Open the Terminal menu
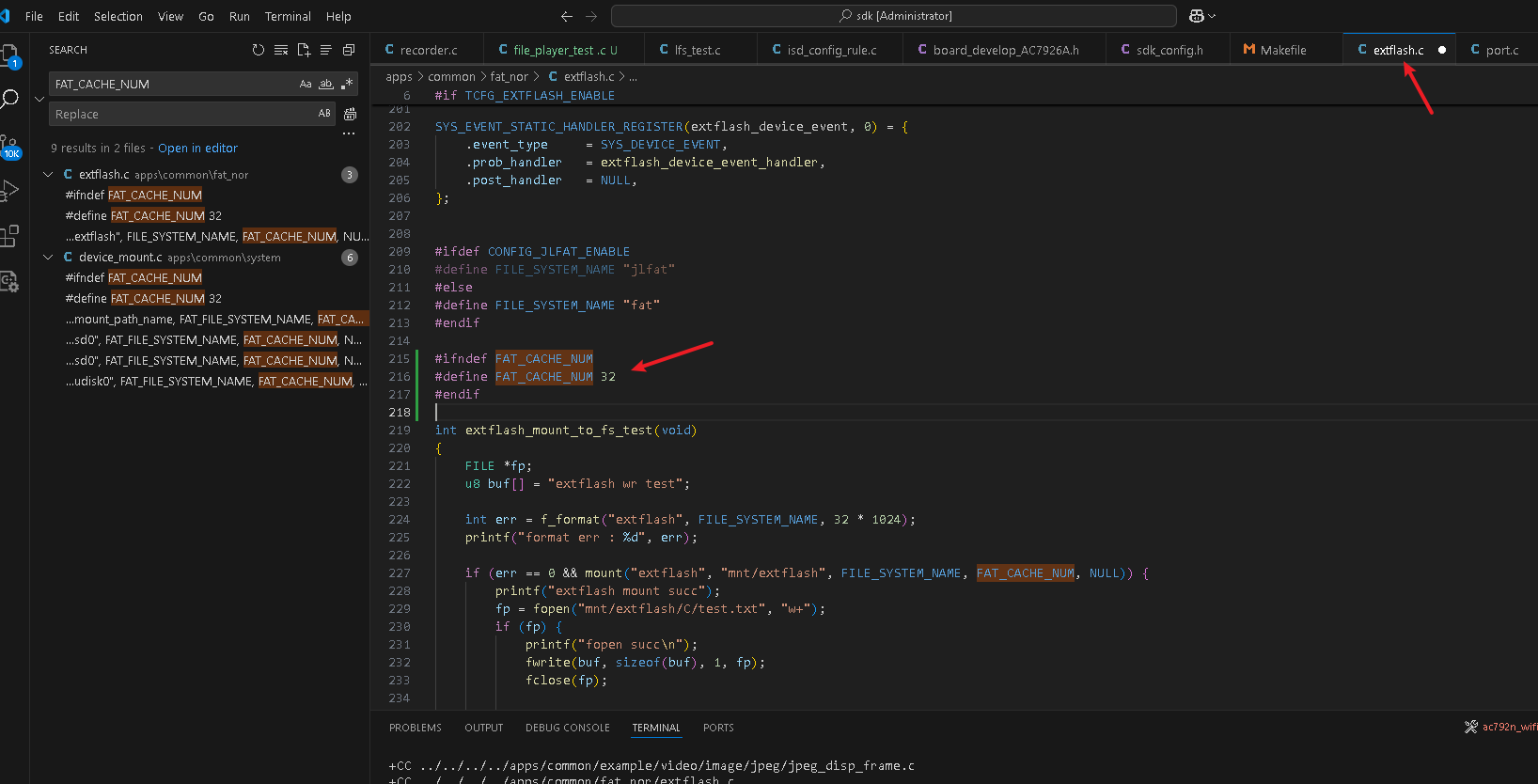The width and height of the screenshot is (1538, 784). (x=288, y=16)
